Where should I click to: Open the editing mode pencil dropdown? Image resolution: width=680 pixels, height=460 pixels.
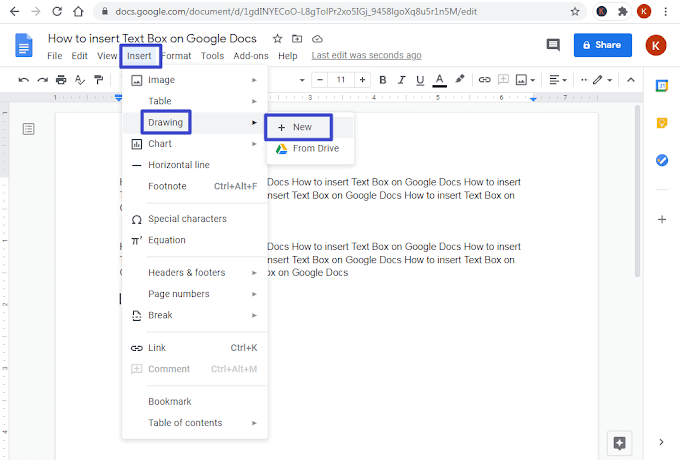[x=602, y=80]
